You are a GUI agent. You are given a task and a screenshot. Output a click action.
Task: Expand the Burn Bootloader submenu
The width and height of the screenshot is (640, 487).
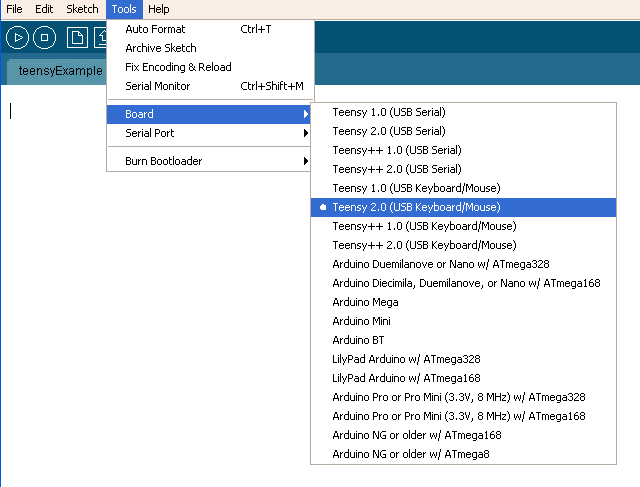click(209, 161)
